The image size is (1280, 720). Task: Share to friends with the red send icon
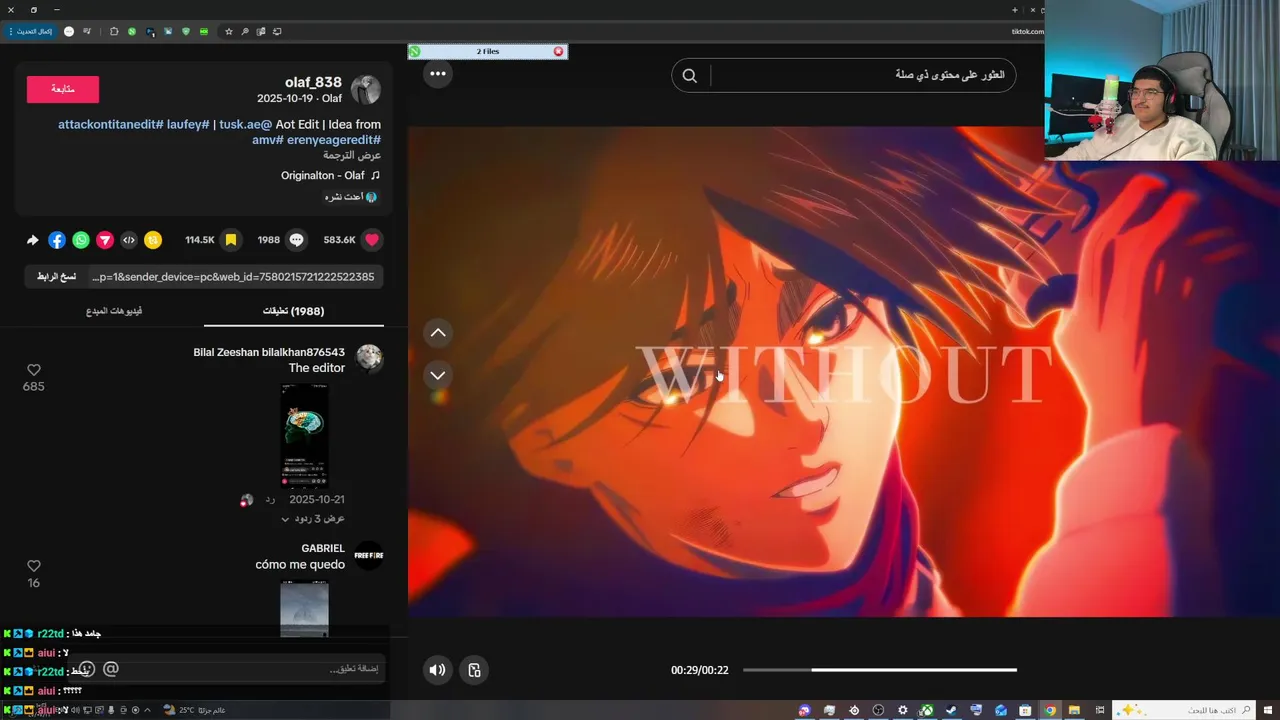[105, 240]
